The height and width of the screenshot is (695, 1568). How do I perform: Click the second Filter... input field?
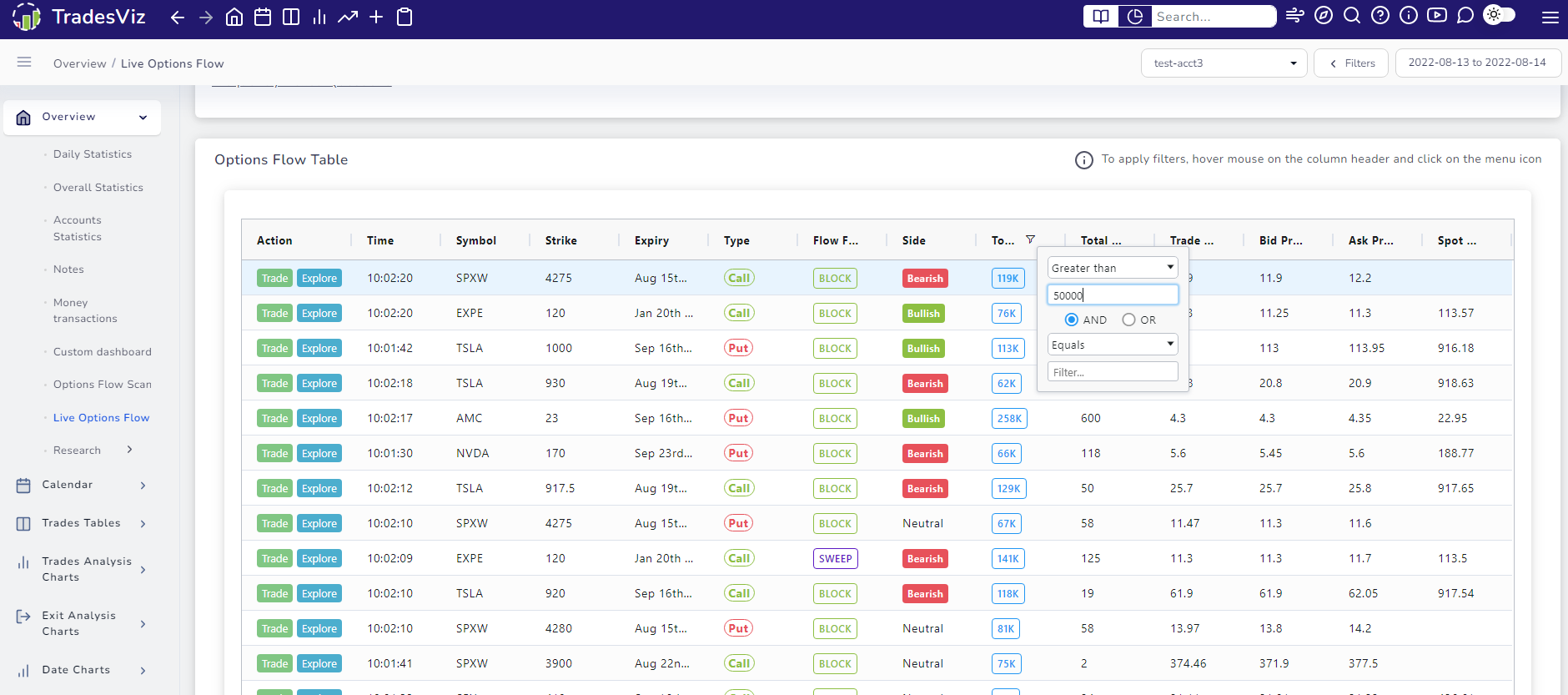point(1113,372)
